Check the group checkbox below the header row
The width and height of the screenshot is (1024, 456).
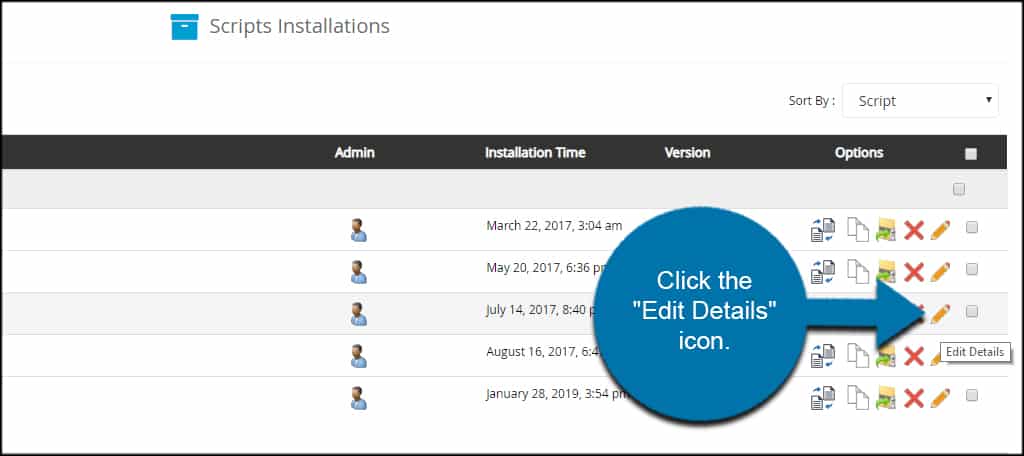pyautogui.click(x=959, y=189)
